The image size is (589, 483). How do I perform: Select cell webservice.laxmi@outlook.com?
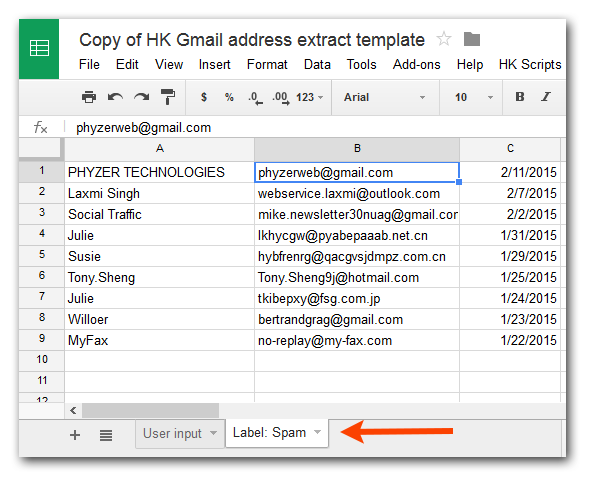[x=357, y=193]
